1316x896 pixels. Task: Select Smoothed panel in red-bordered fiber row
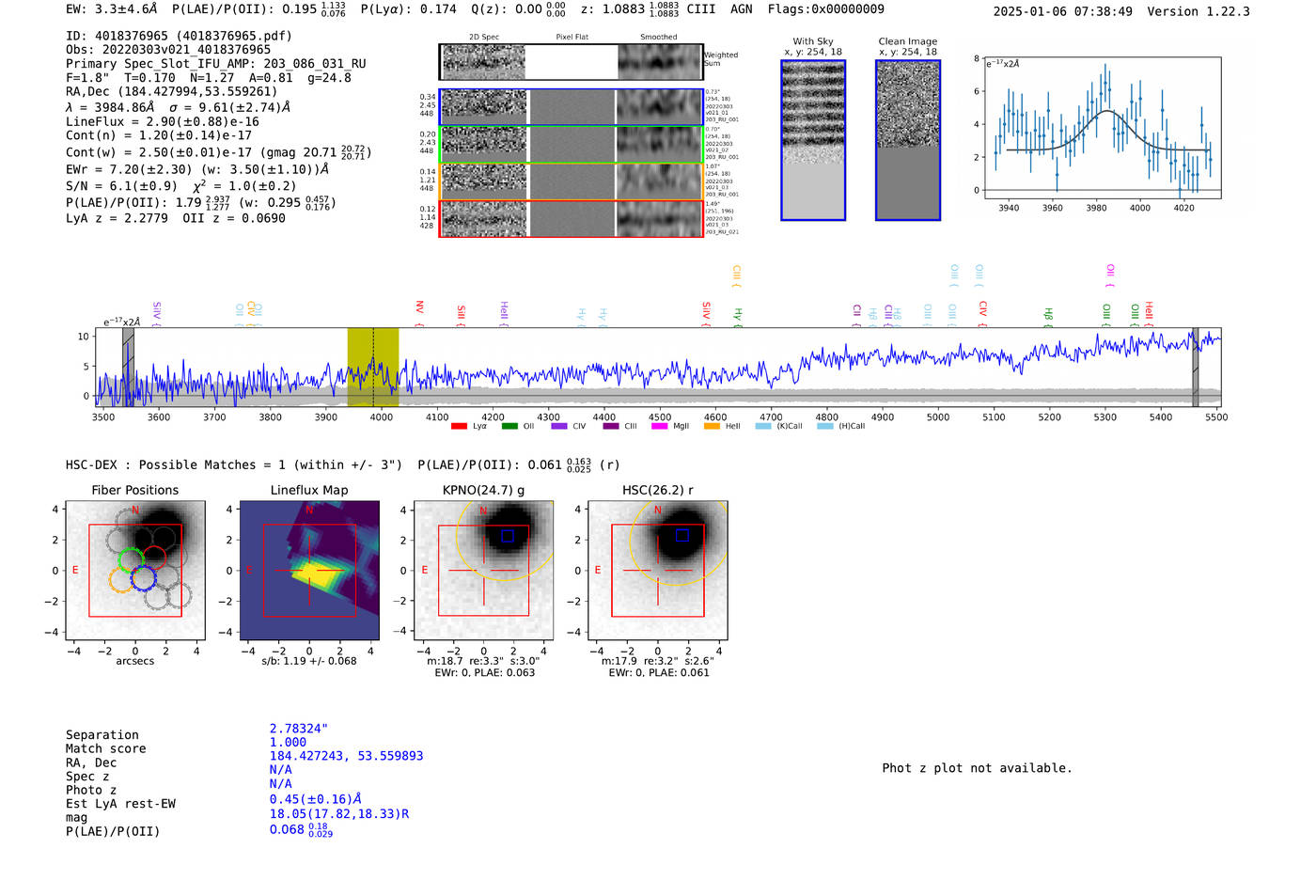pyautogui.click(x=659, y=218)
